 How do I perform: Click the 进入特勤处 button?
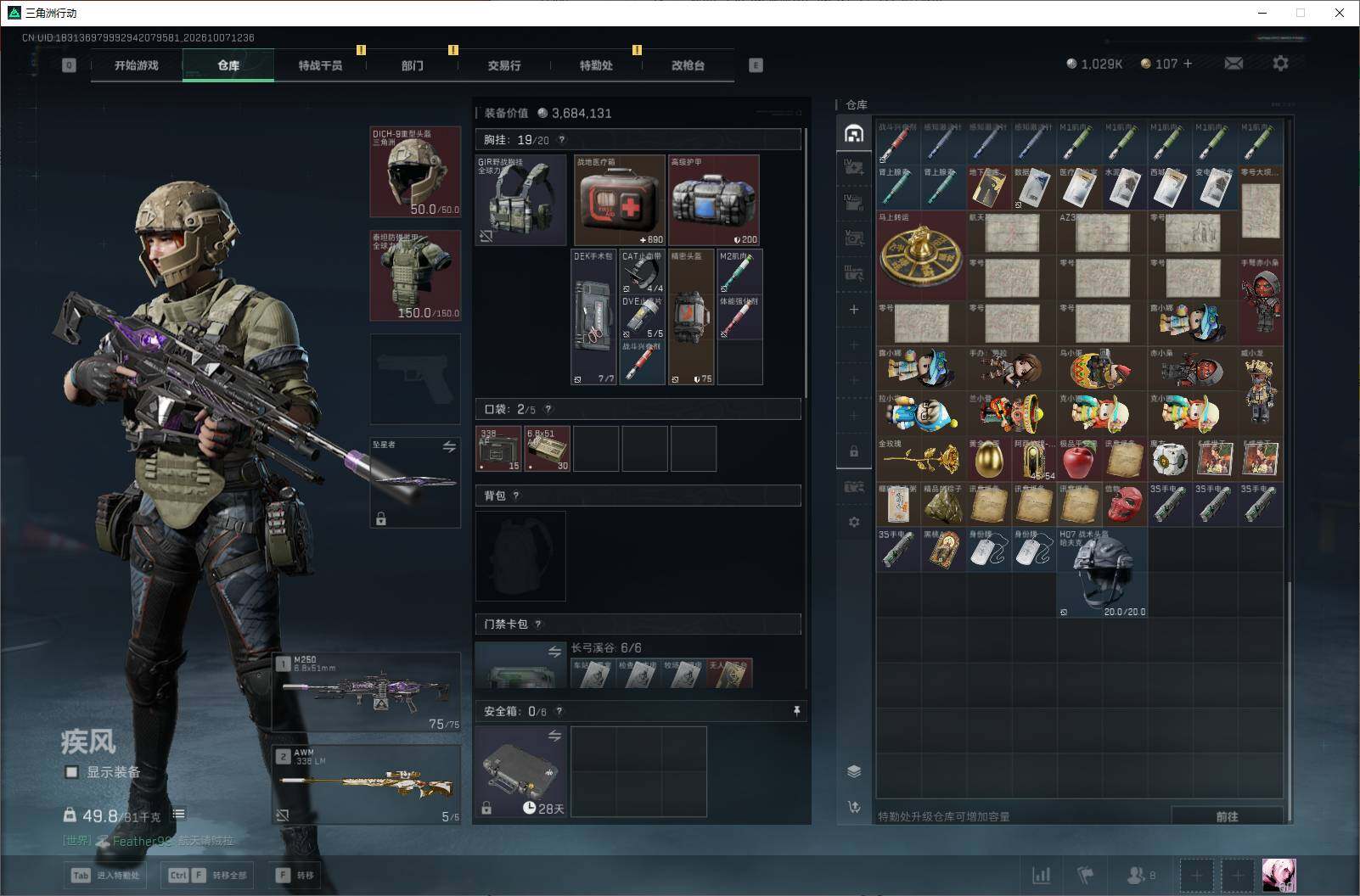105,875
